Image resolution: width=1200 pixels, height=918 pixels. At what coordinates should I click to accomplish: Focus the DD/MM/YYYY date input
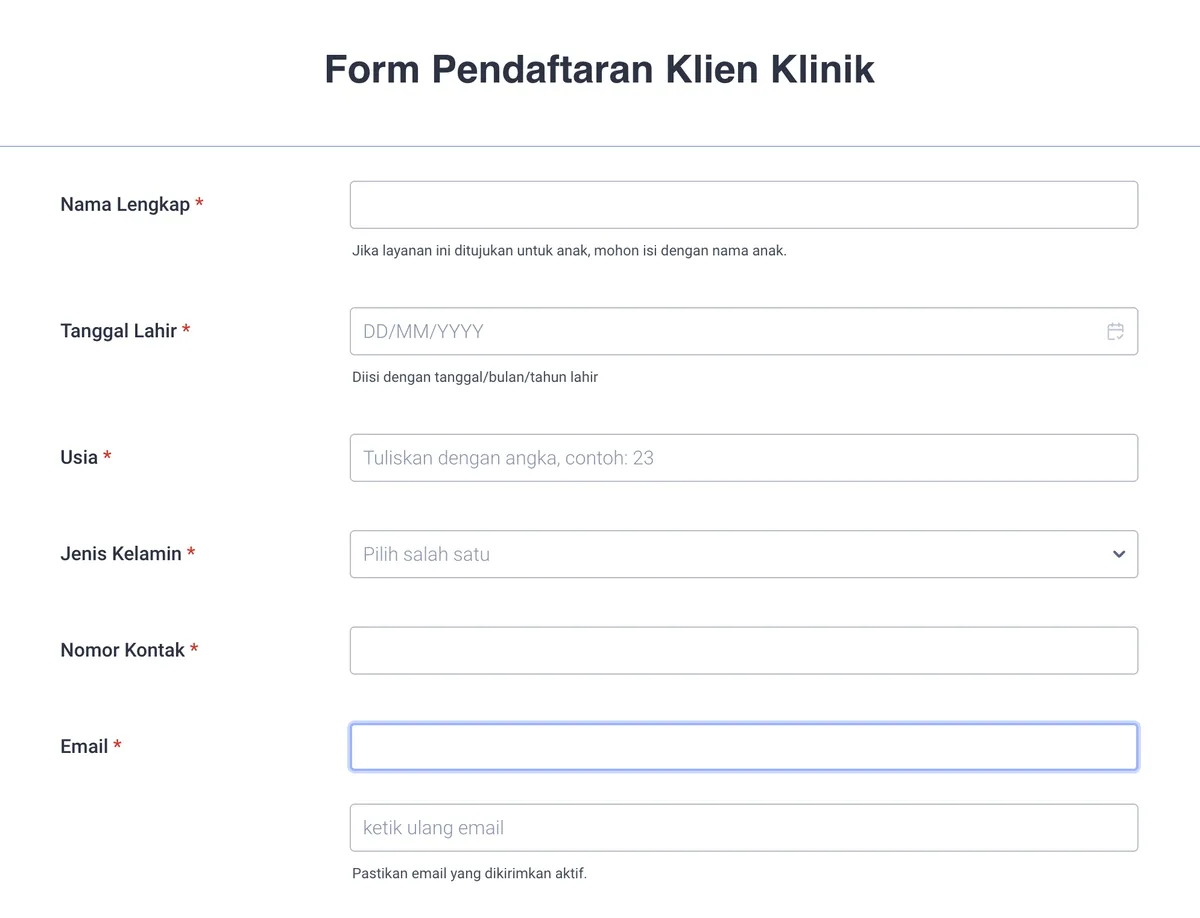(x=744, y=331)
